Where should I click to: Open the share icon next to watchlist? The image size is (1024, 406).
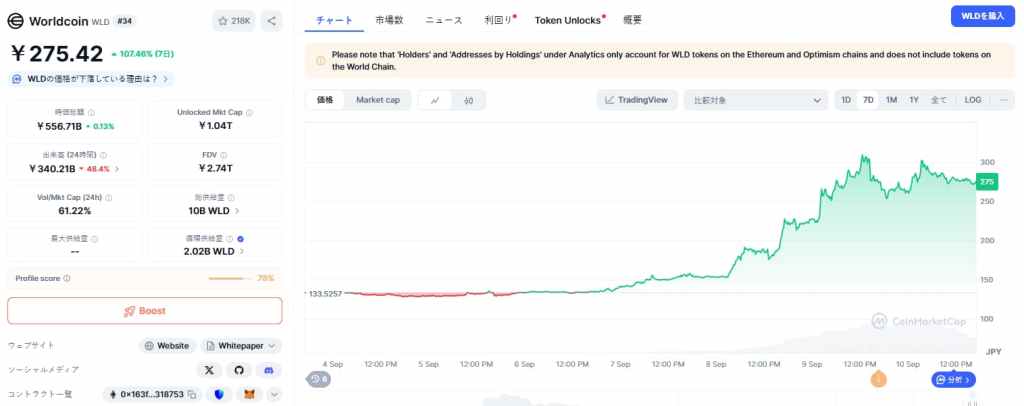[272, 21]
